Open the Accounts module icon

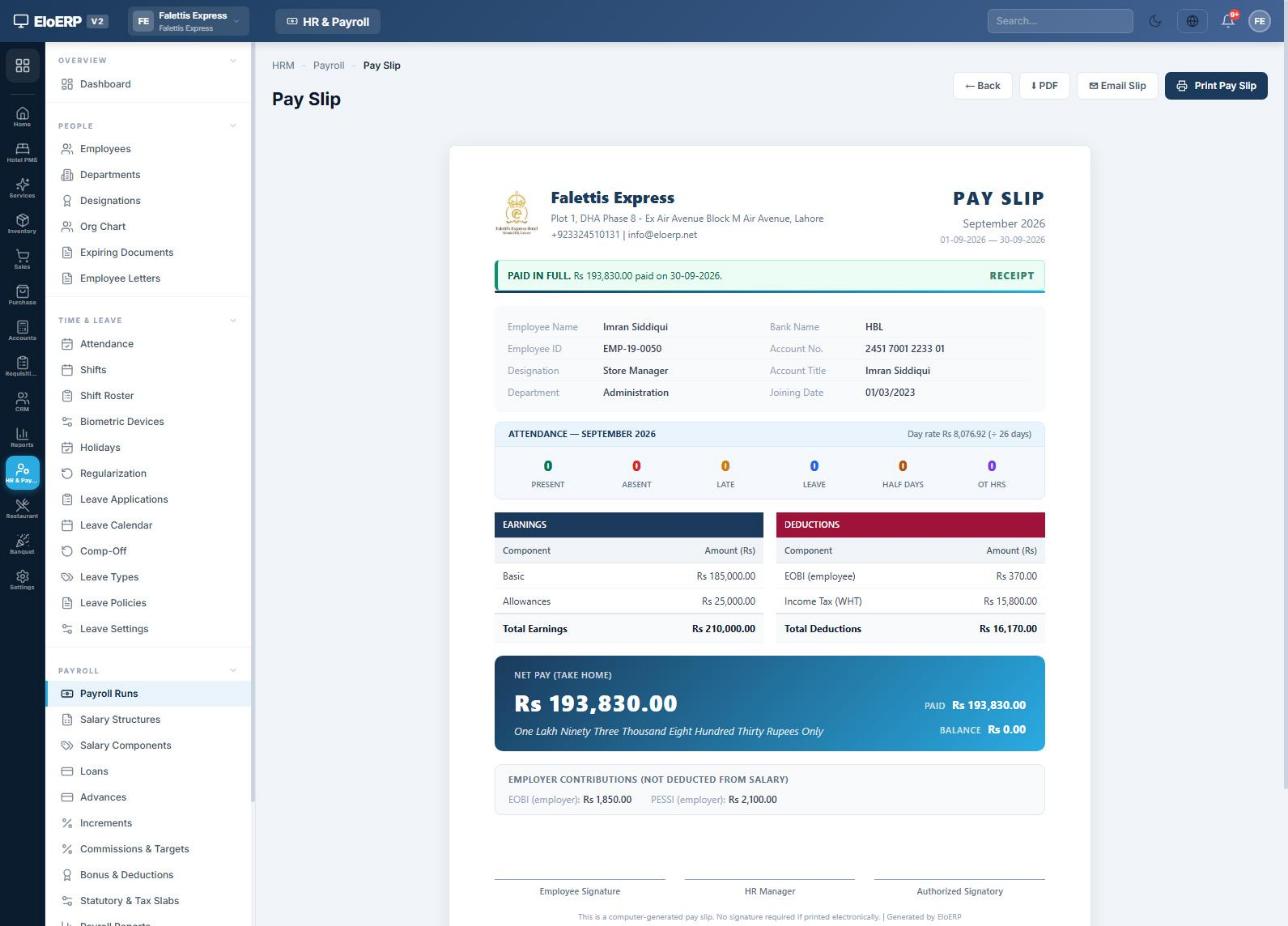[22, 330]
